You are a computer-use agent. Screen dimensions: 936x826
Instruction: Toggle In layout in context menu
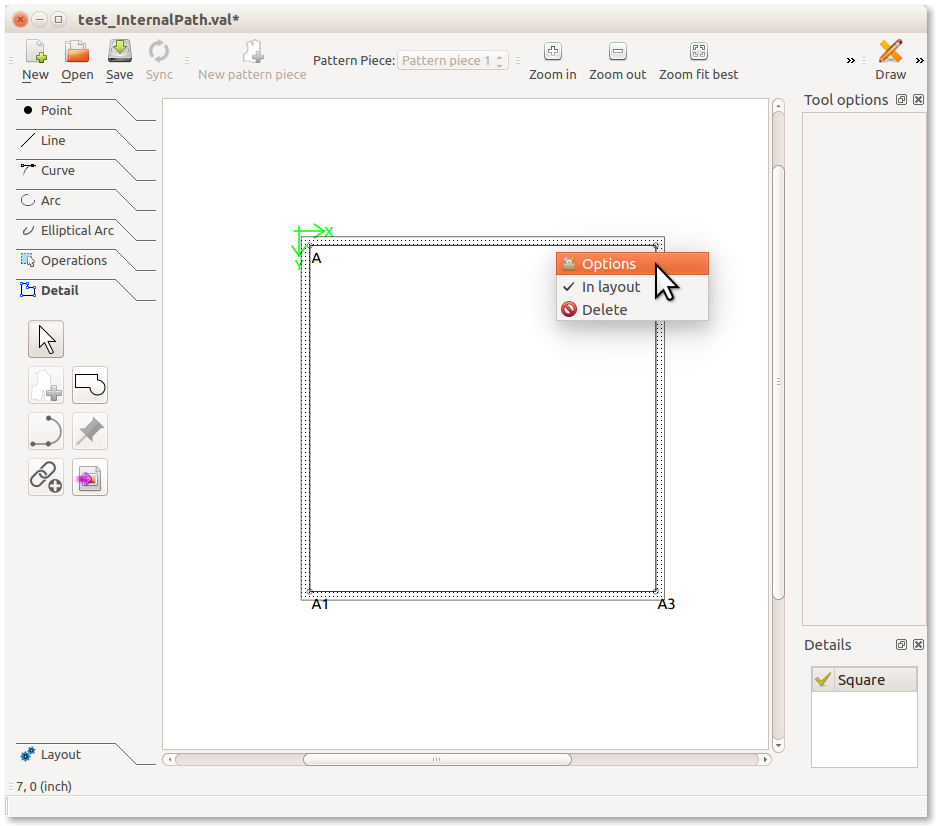(632, 287)
